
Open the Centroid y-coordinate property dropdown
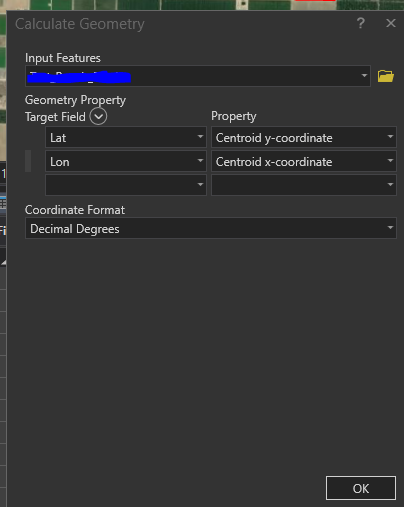[x=390, y=136]
